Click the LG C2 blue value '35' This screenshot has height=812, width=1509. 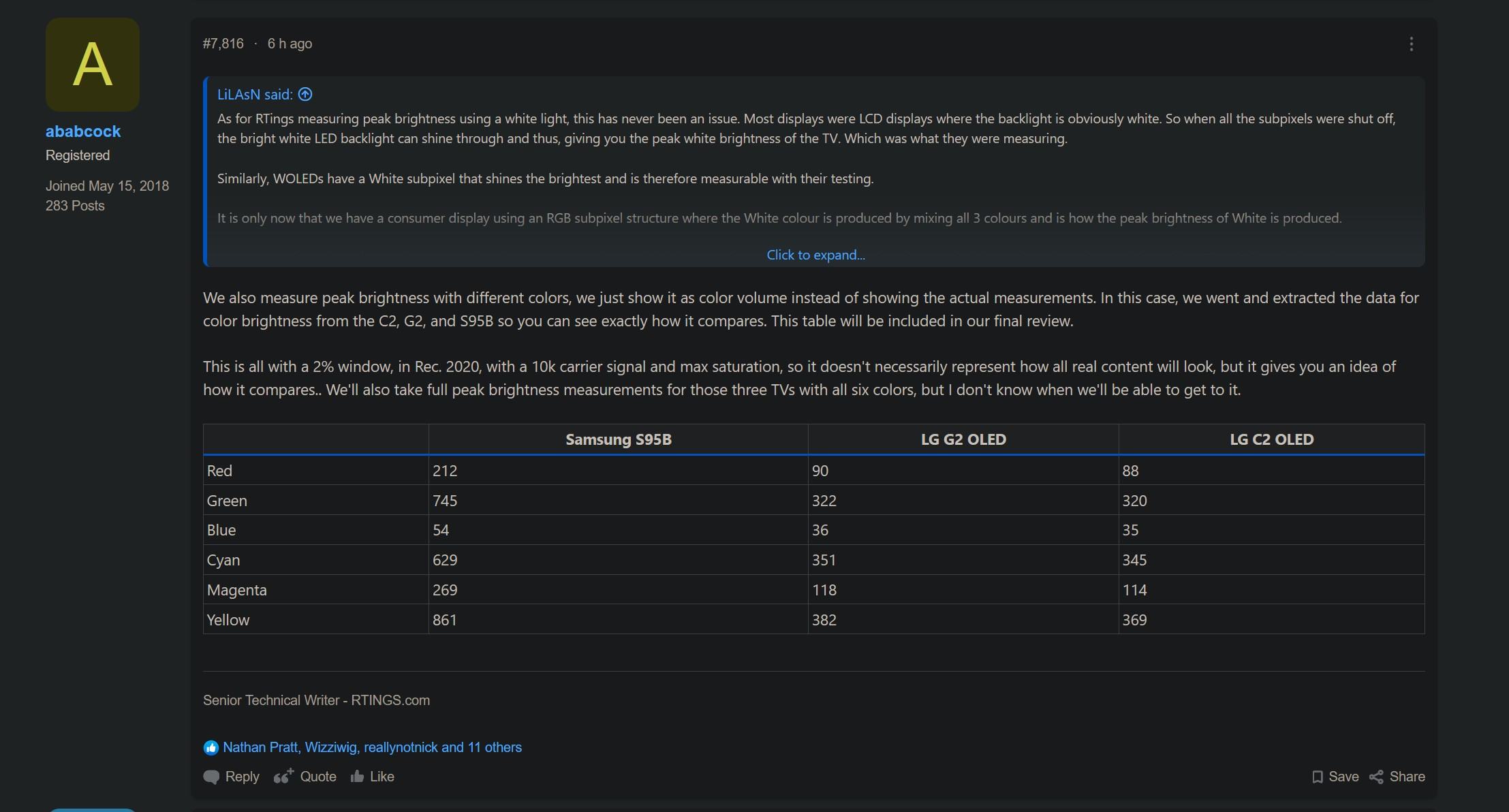pos(1131,530)
